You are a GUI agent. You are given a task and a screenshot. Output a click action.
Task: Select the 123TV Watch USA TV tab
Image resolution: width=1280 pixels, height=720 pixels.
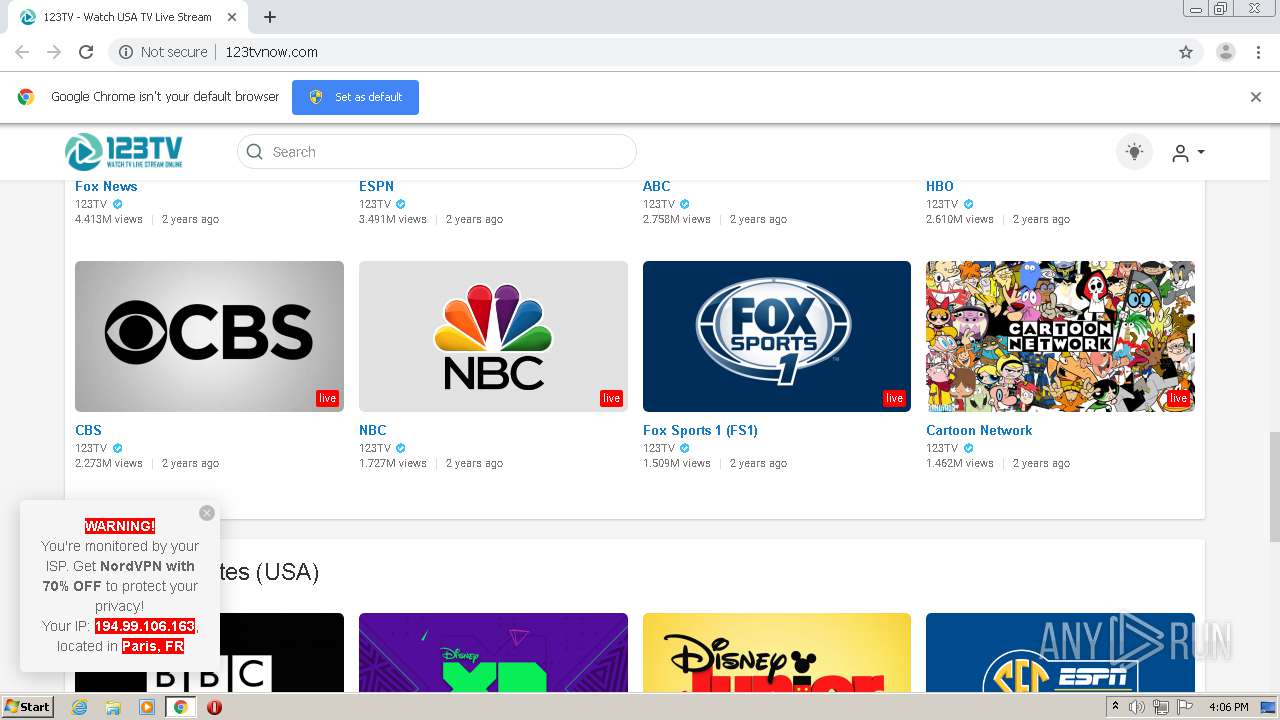pyautogui.click(x=129, y=17)
